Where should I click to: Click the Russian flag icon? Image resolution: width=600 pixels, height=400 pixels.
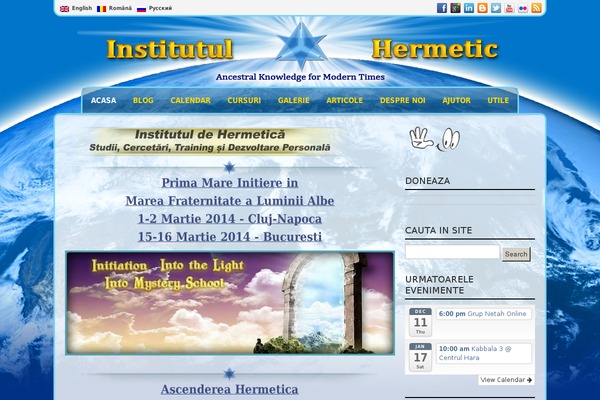pos(141,8)
